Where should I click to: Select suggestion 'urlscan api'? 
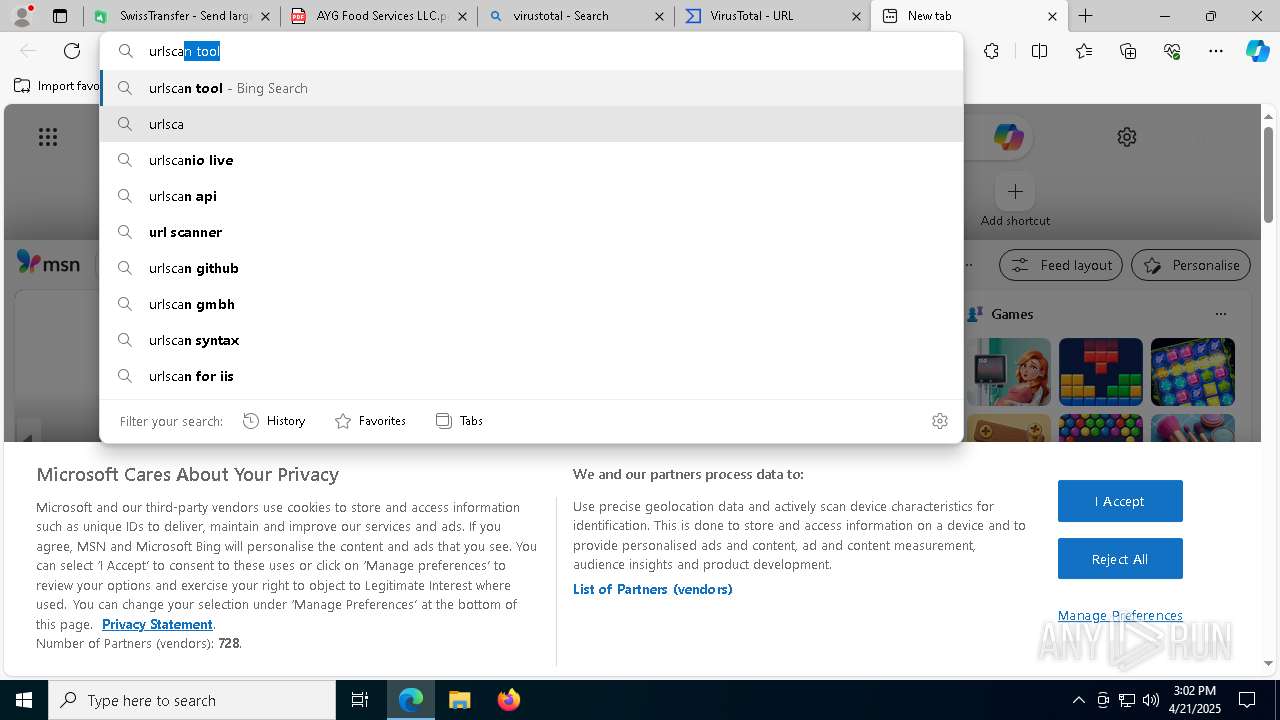(531, 196)
